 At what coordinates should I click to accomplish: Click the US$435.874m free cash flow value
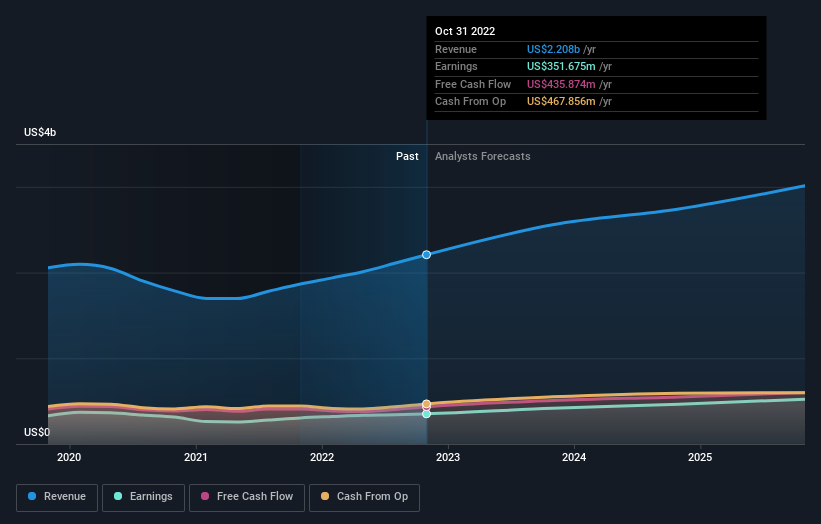[x=561, y=84]
